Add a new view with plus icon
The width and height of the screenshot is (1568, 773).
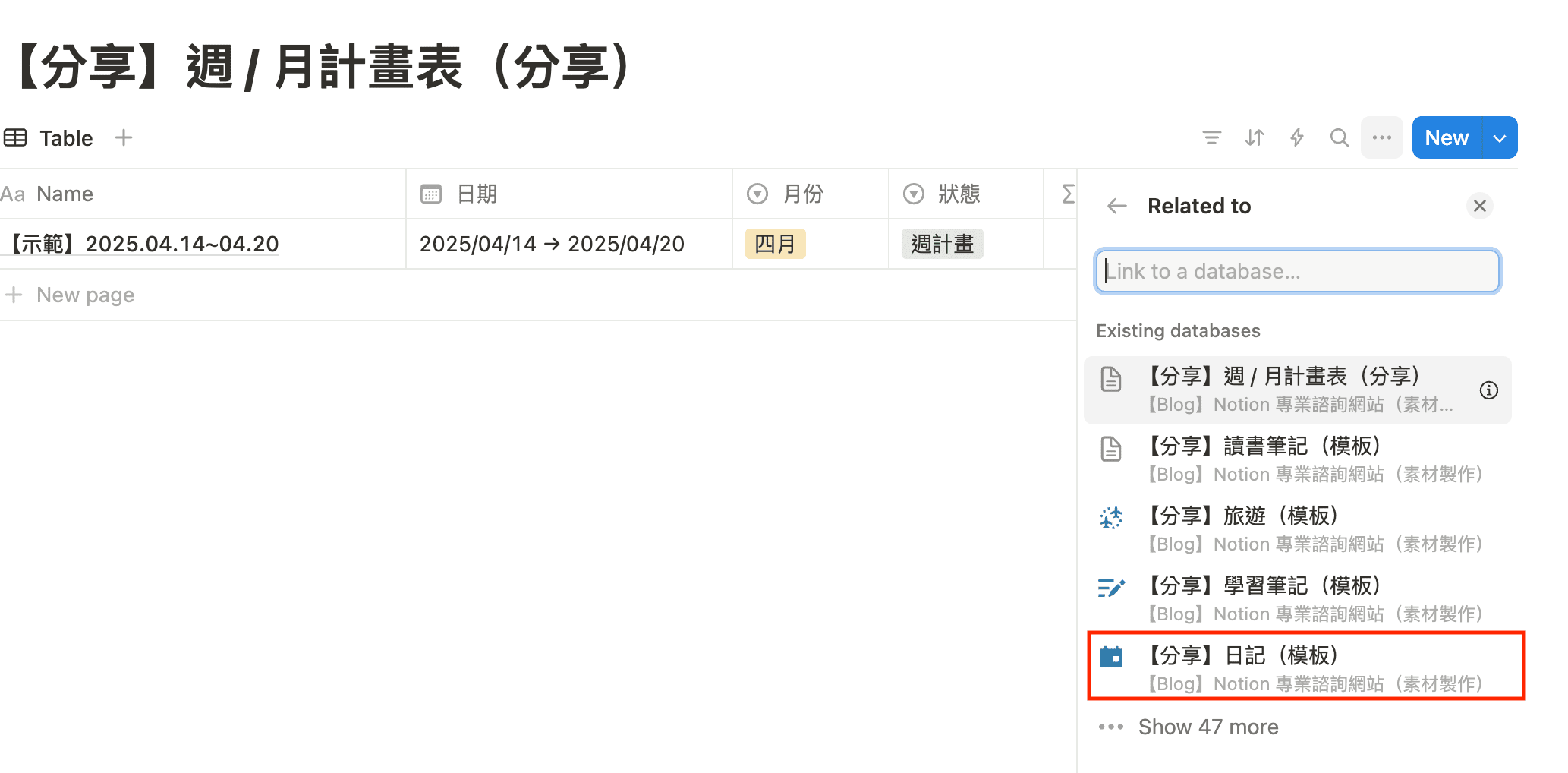click(124, 137)
